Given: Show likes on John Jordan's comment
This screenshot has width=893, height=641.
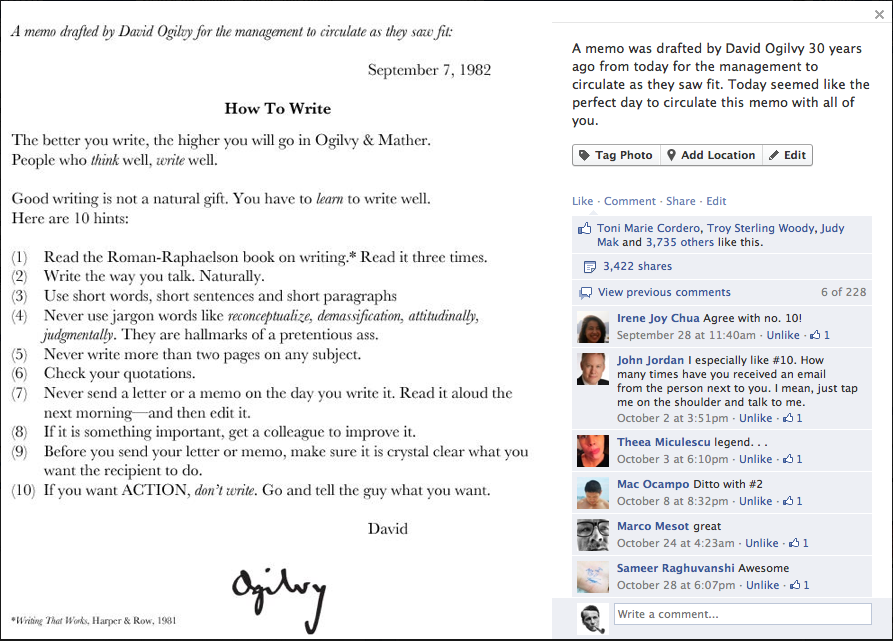Looking at the screenshot, I should [793, 418].
